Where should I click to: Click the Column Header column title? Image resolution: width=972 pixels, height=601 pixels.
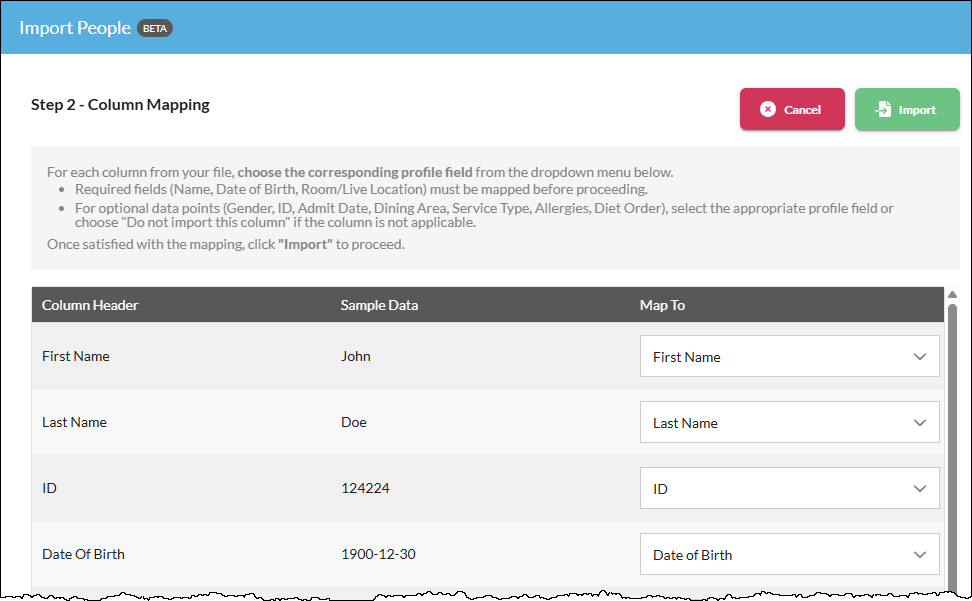90,305
